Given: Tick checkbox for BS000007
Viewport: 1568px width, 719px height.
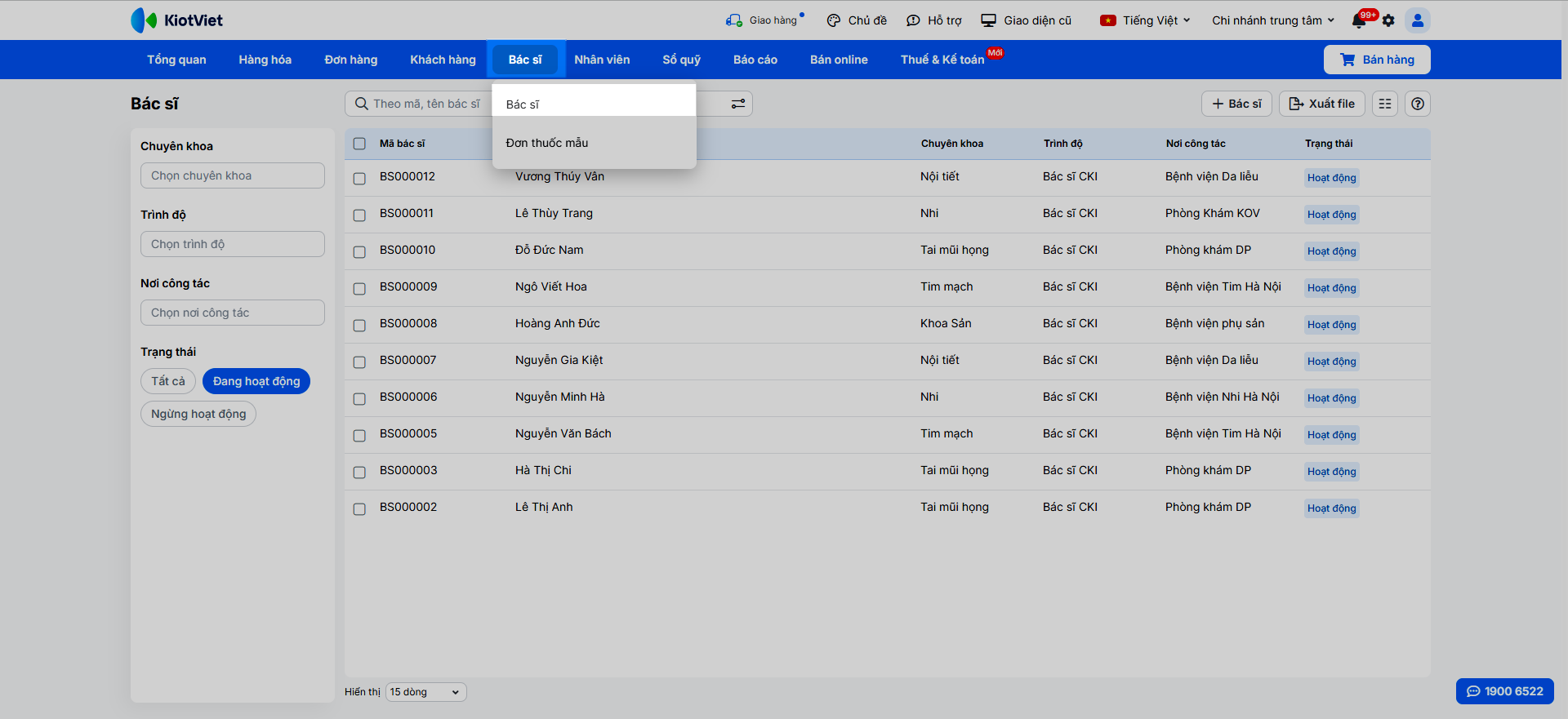Looking at the screenshot, I should 359,362.
